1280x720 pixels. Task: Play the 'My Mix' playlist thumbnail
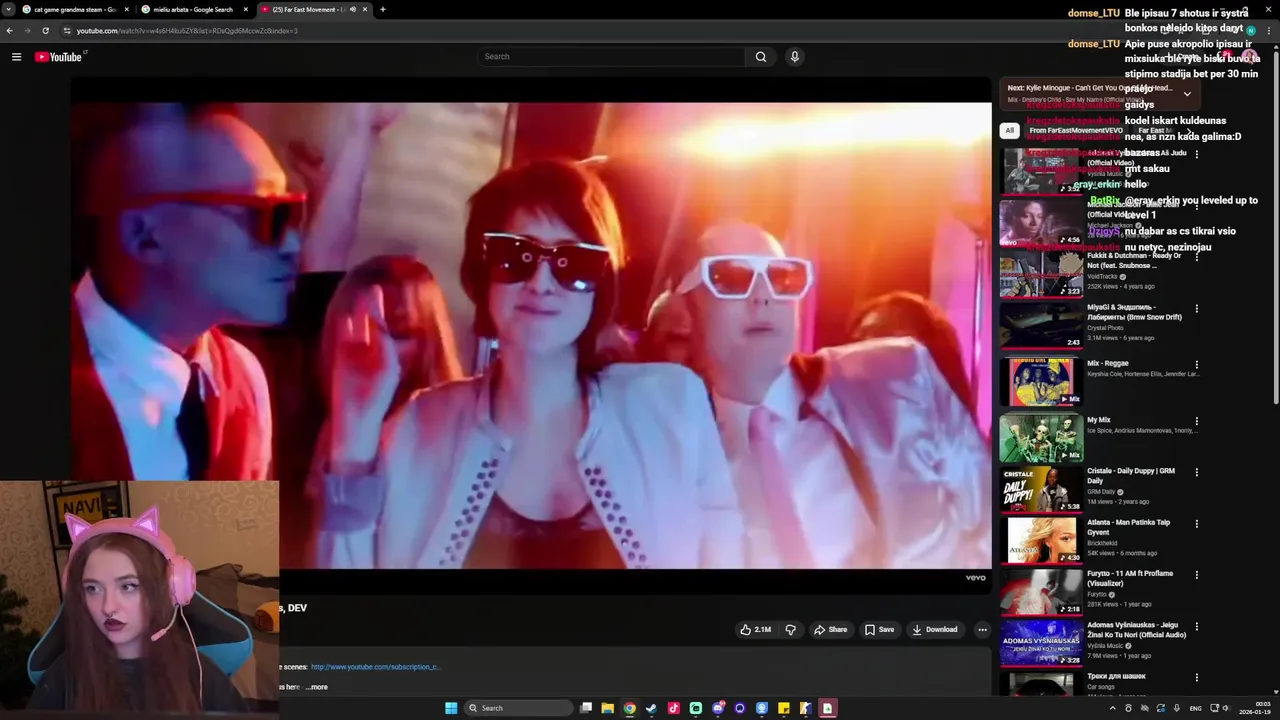tap(1041, 438)
